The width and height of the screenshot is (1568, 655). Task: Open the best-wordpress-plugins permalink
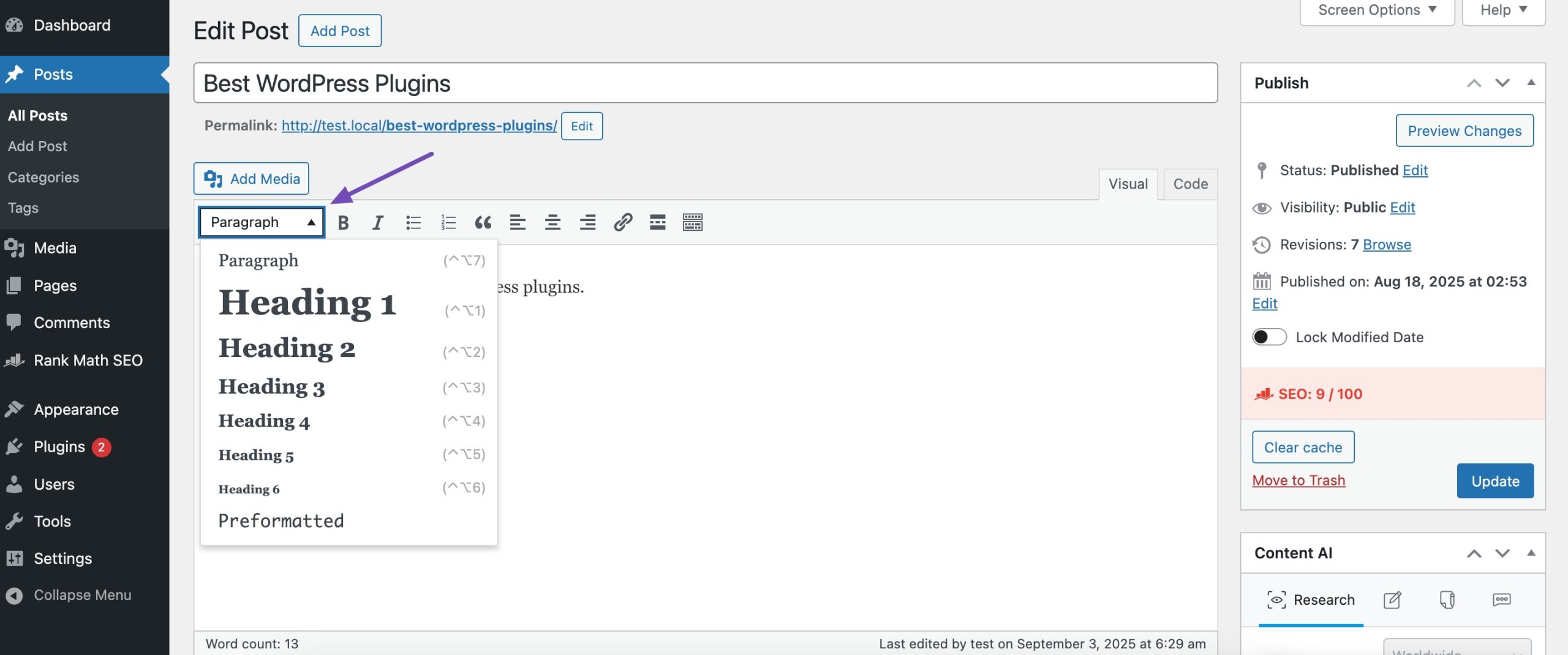420,125
